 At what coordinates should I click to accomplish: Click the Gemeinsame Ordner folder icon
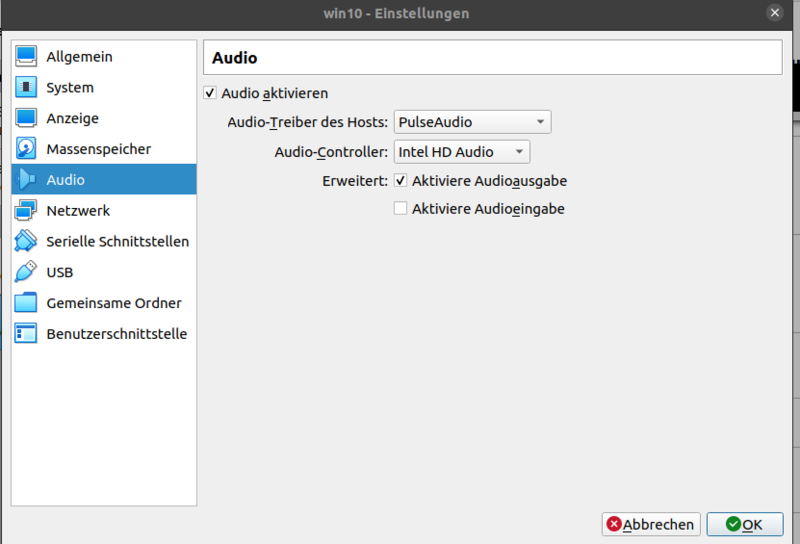point(26,303)
